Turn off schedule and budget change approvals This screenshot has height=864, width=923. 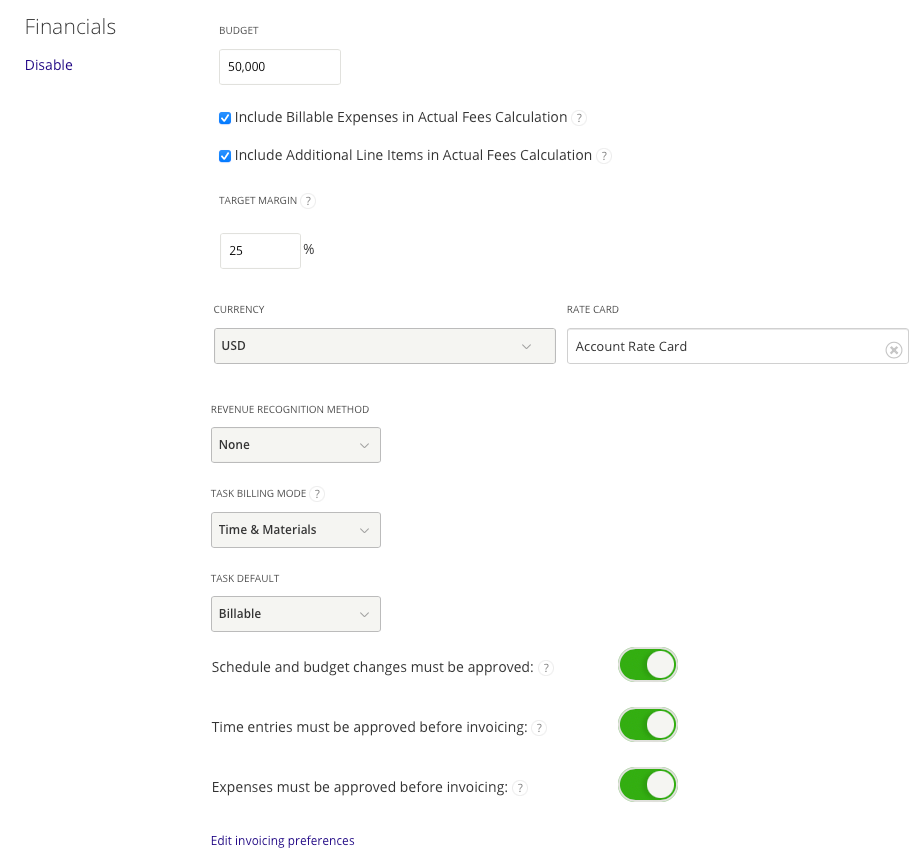point(647,664)
